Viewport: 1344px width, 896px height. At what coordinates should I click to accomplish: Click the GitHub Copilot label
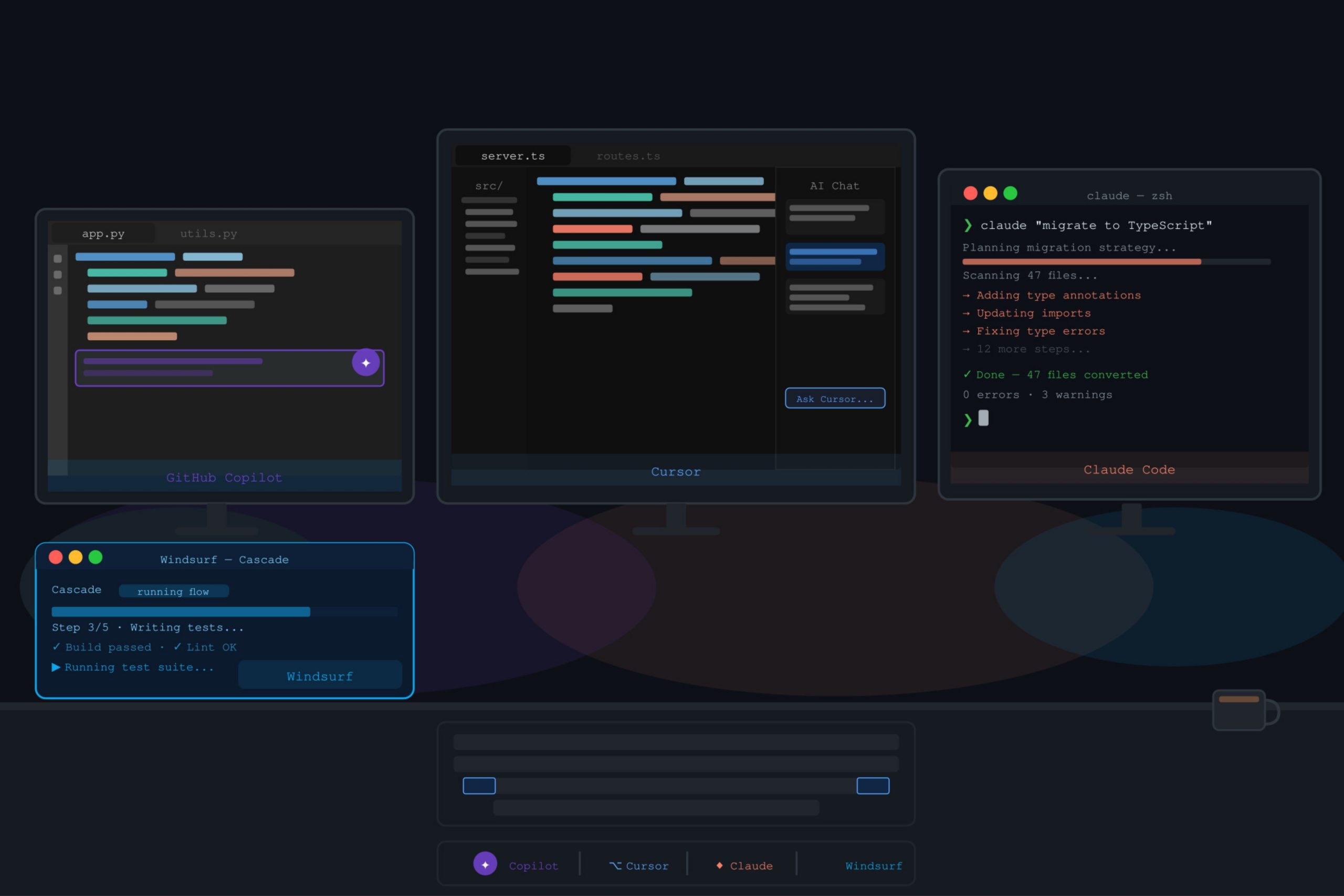[x=224, y=477]
